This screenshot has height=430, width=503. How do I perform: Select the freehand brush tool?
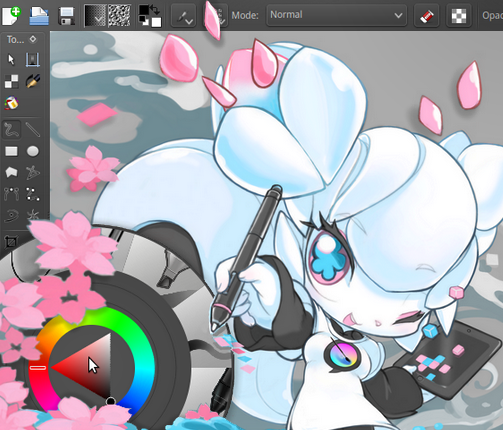(x=11, y=129)
